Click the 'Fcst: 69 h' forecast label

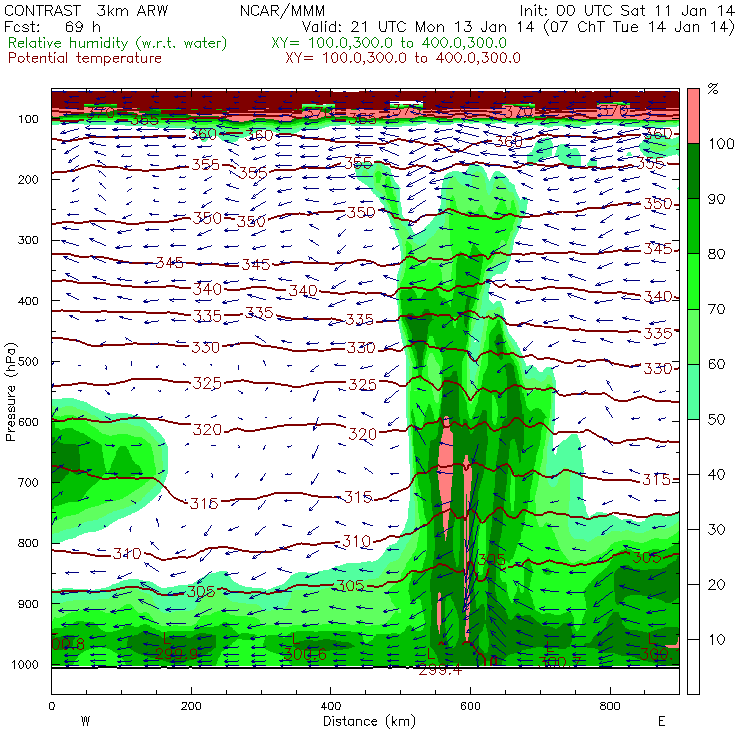pos(52,26)
